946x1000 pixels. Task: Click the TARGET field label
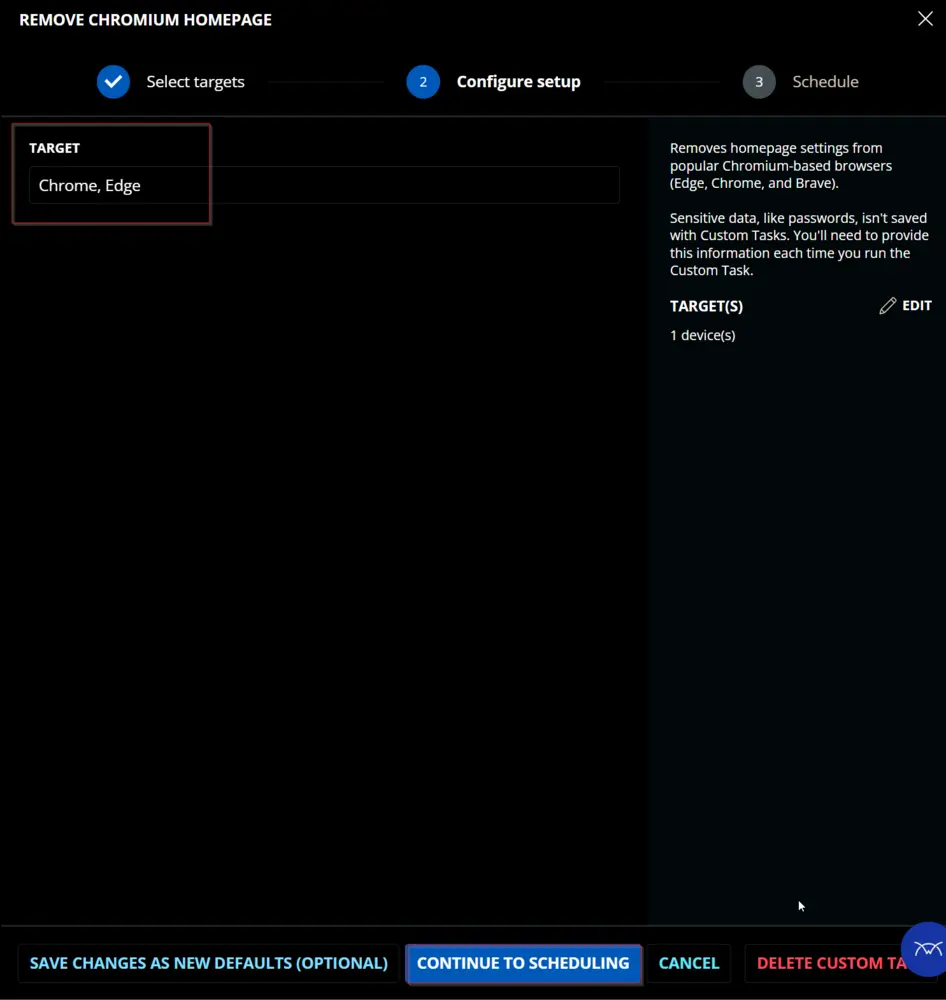click(x=54, y=148)
